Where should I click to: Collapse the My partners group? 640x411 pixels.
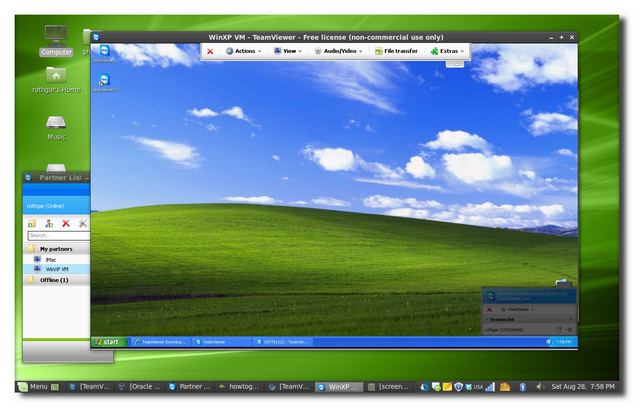click(56, 249)
